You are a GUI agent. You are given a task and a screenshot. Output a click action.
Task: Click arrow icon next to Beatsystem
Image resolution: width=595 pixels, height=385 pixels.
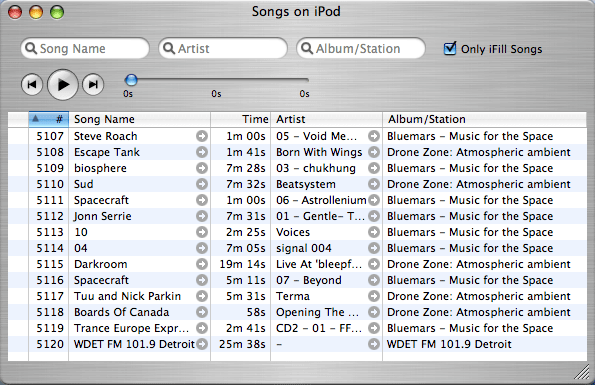374,184
